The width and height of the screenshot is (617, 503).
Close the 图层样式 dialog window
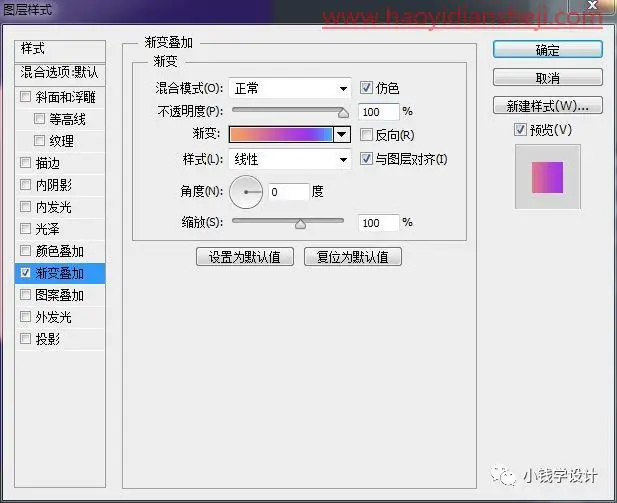point(593,6)
